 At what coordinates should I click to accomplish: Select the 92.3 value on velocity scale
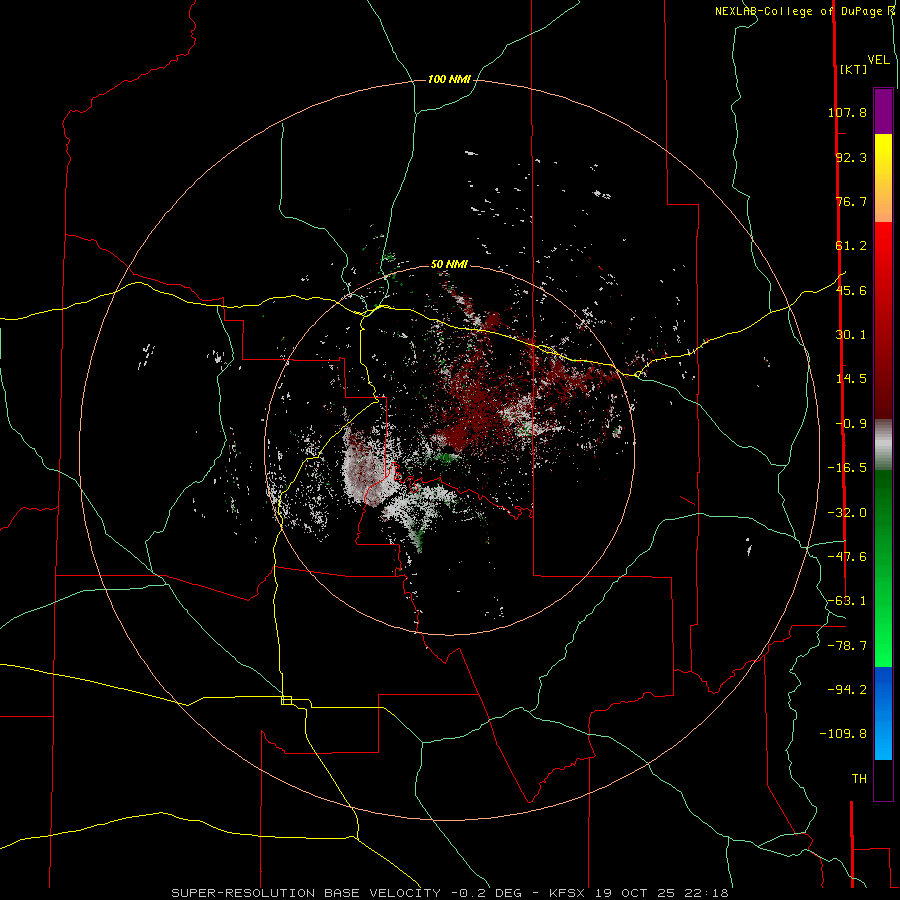[851, 157]
